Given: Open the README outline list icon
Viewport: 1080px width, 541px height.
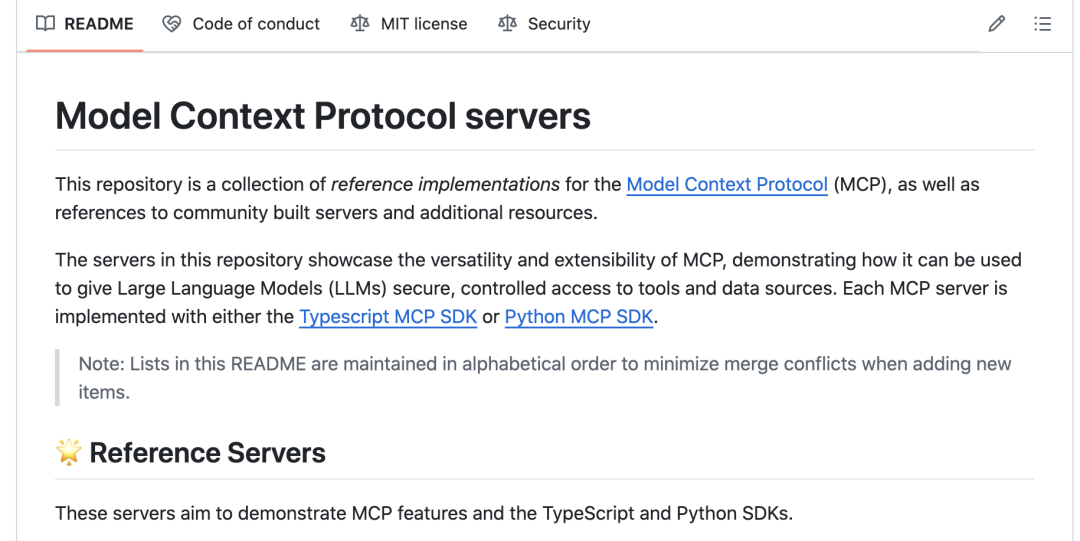Looking at the screenshot, I should tap(1043, 24).
